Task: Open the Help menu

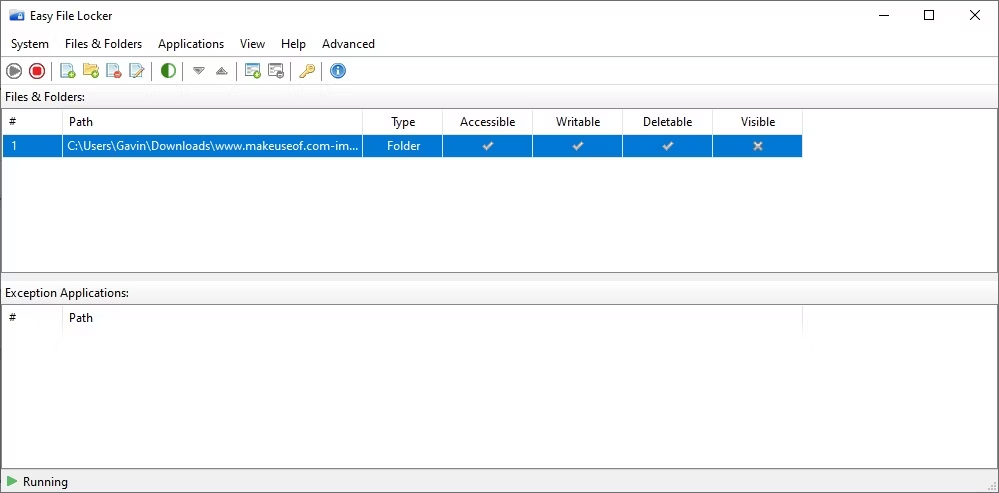Action: coord(293,44)
